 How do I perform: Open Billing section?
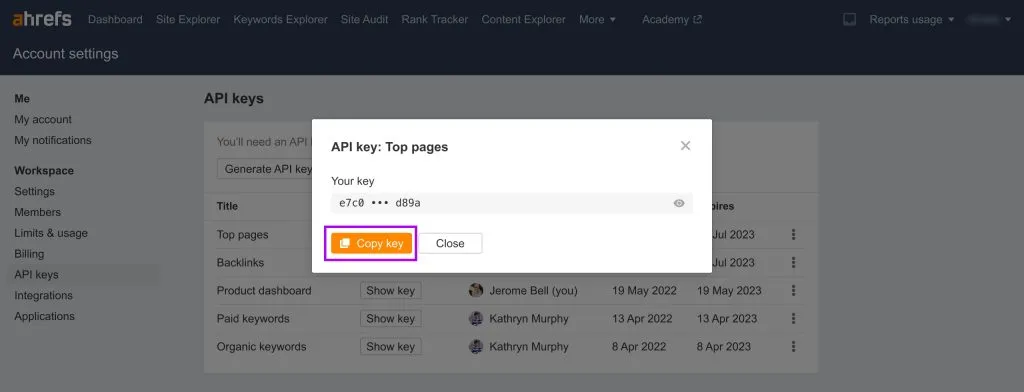coord(29,253)
